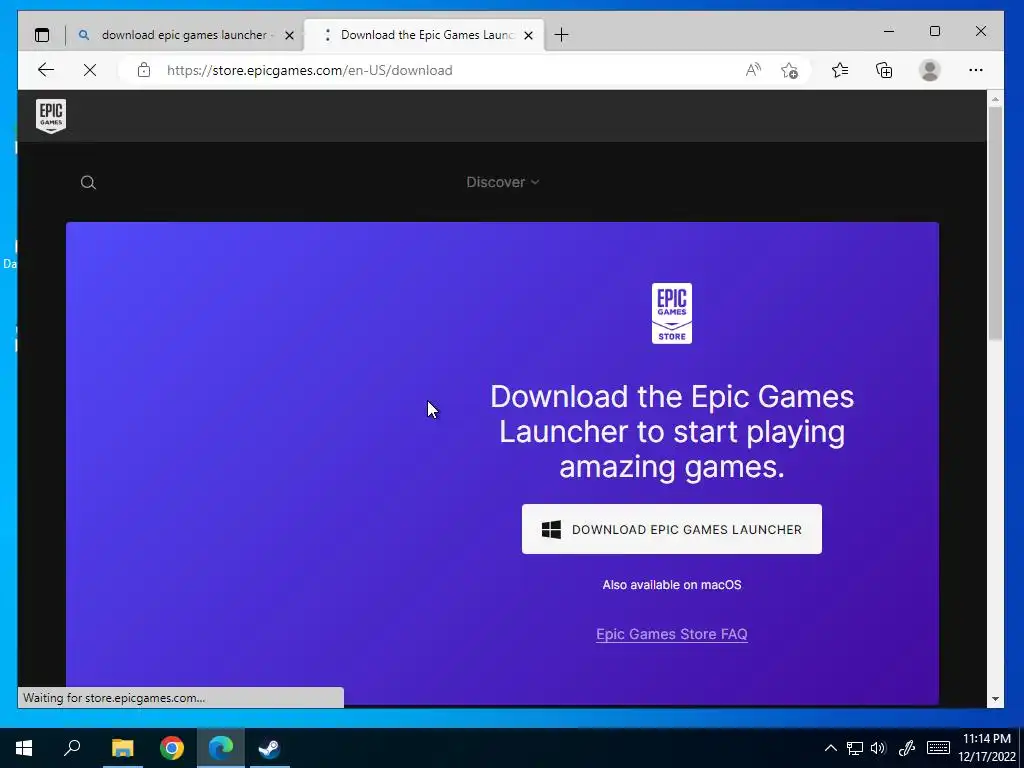The image size is (1024, 768).
Task: Activate the Read aloud icon
Action: coord(753,70)
